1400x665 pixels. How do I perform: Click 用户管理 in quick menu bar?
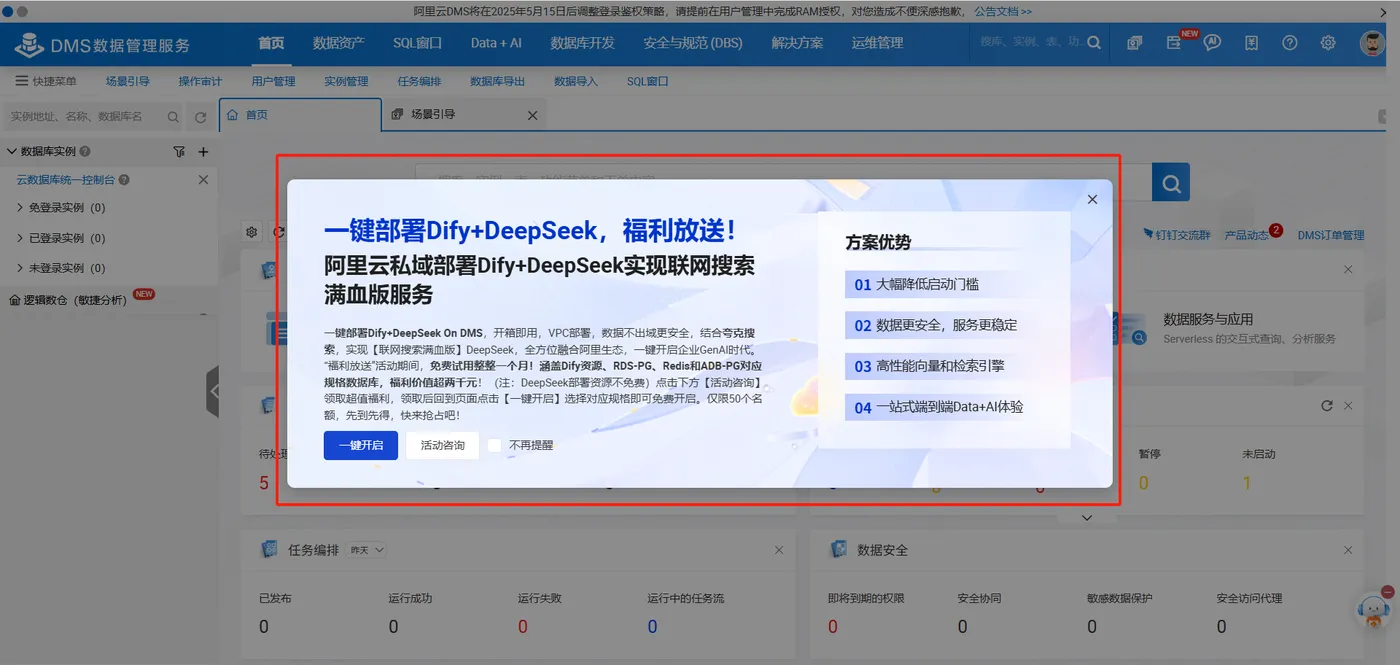coord(273,81)
